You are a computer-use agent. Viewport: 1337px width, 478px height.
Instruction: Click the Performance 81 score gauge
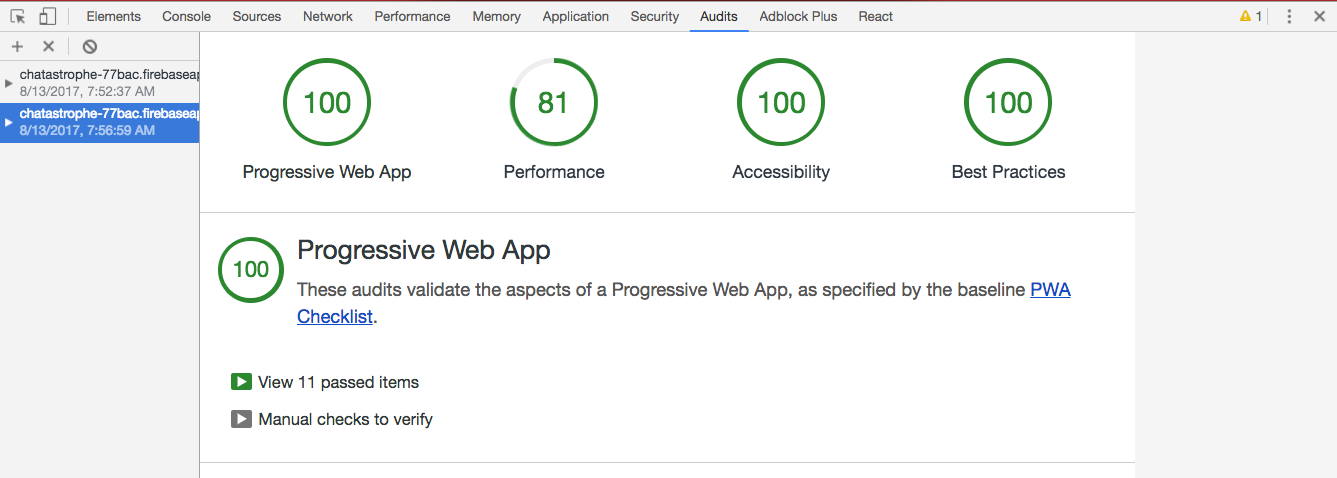pos(554,102)
